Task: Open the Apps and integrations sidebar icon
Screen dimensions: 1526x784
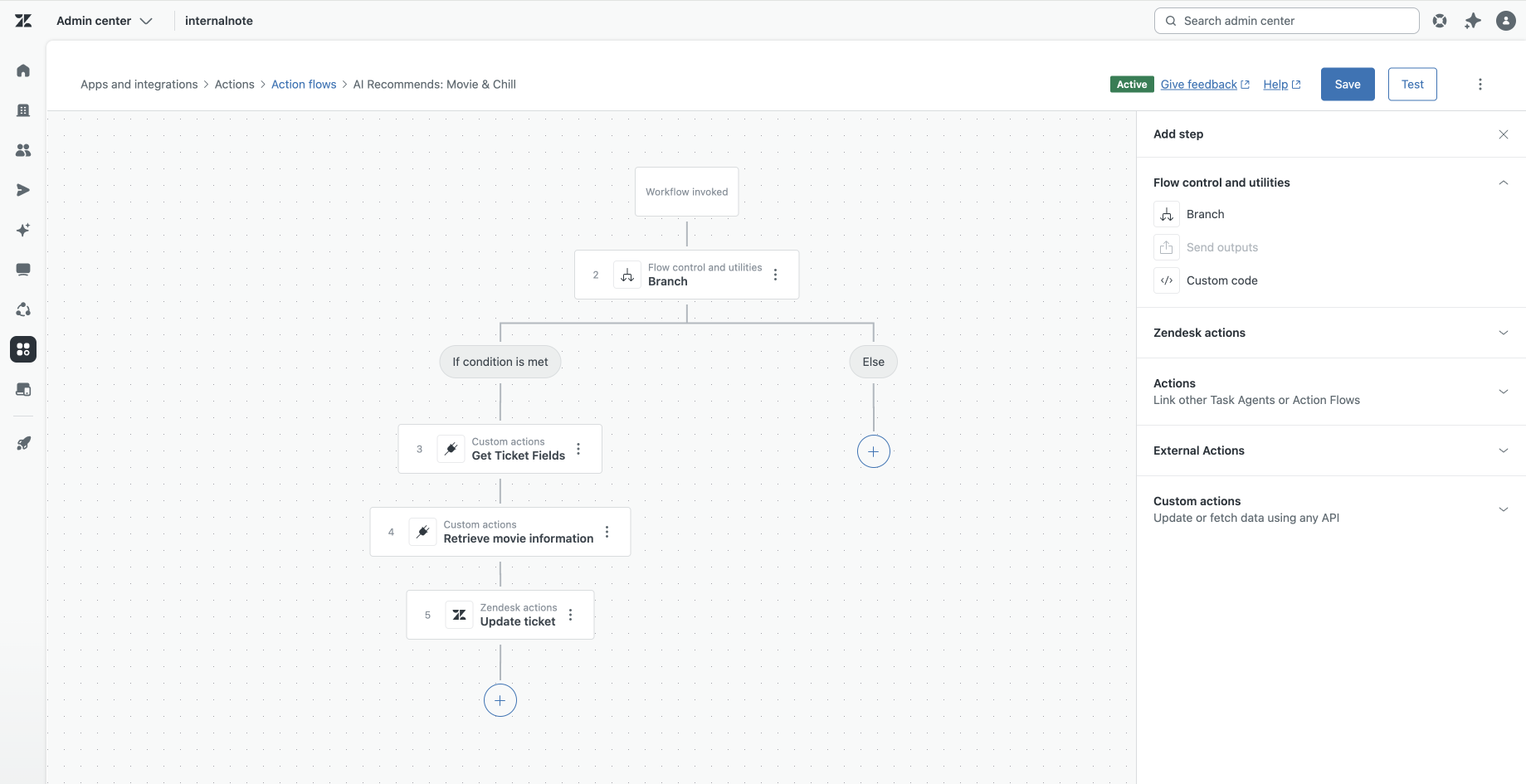Action: [23, 349]
